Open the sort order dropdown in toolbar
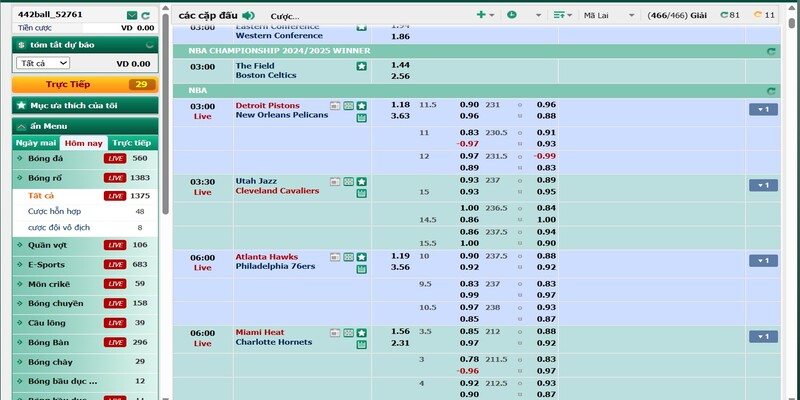800x400 pixels. [563, 15]
